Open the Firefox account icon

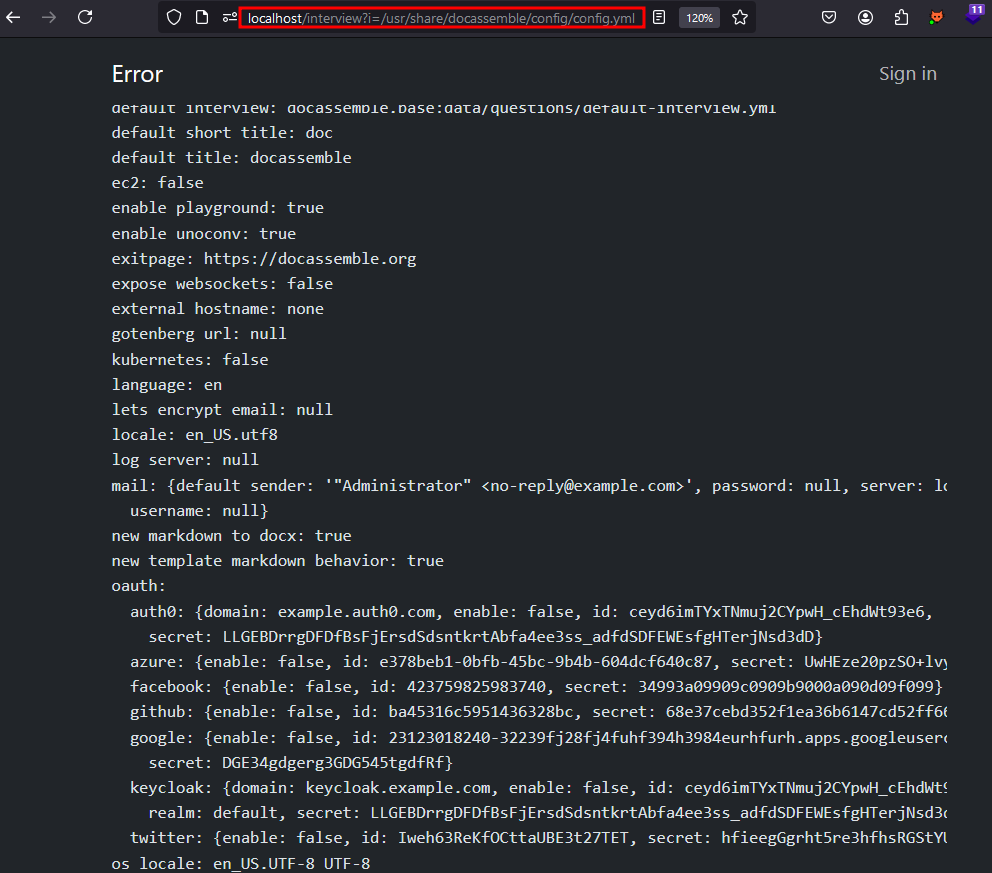coord(865,18)
